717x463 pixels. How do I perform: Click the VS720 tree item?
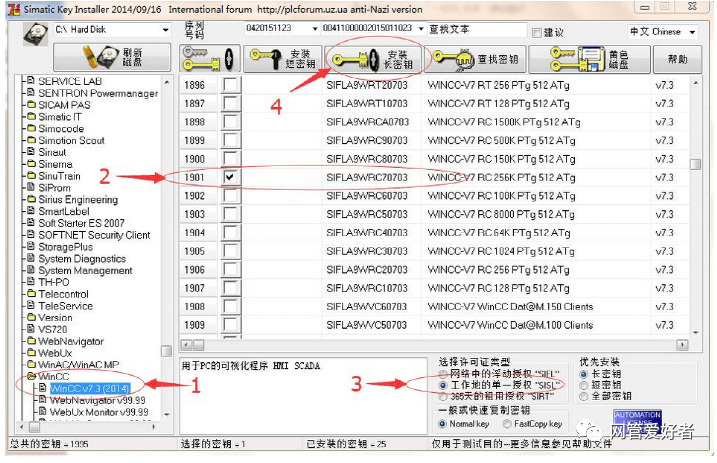pyautogui.click(x=53, y=330)
